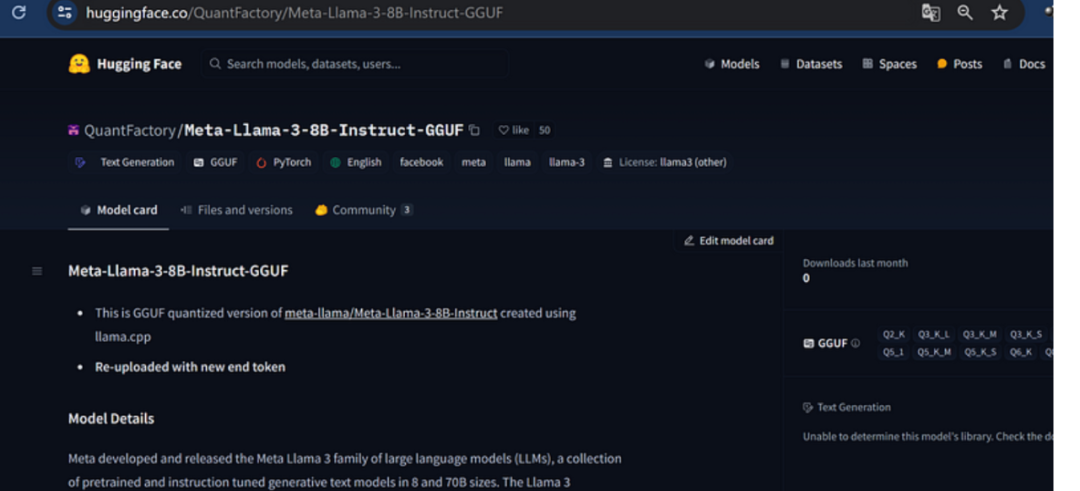Image resolution: width=1080 pixels, height=491 pixels.
Task: Click the GGUF info circle icon
Action: (x=855, y=343)
